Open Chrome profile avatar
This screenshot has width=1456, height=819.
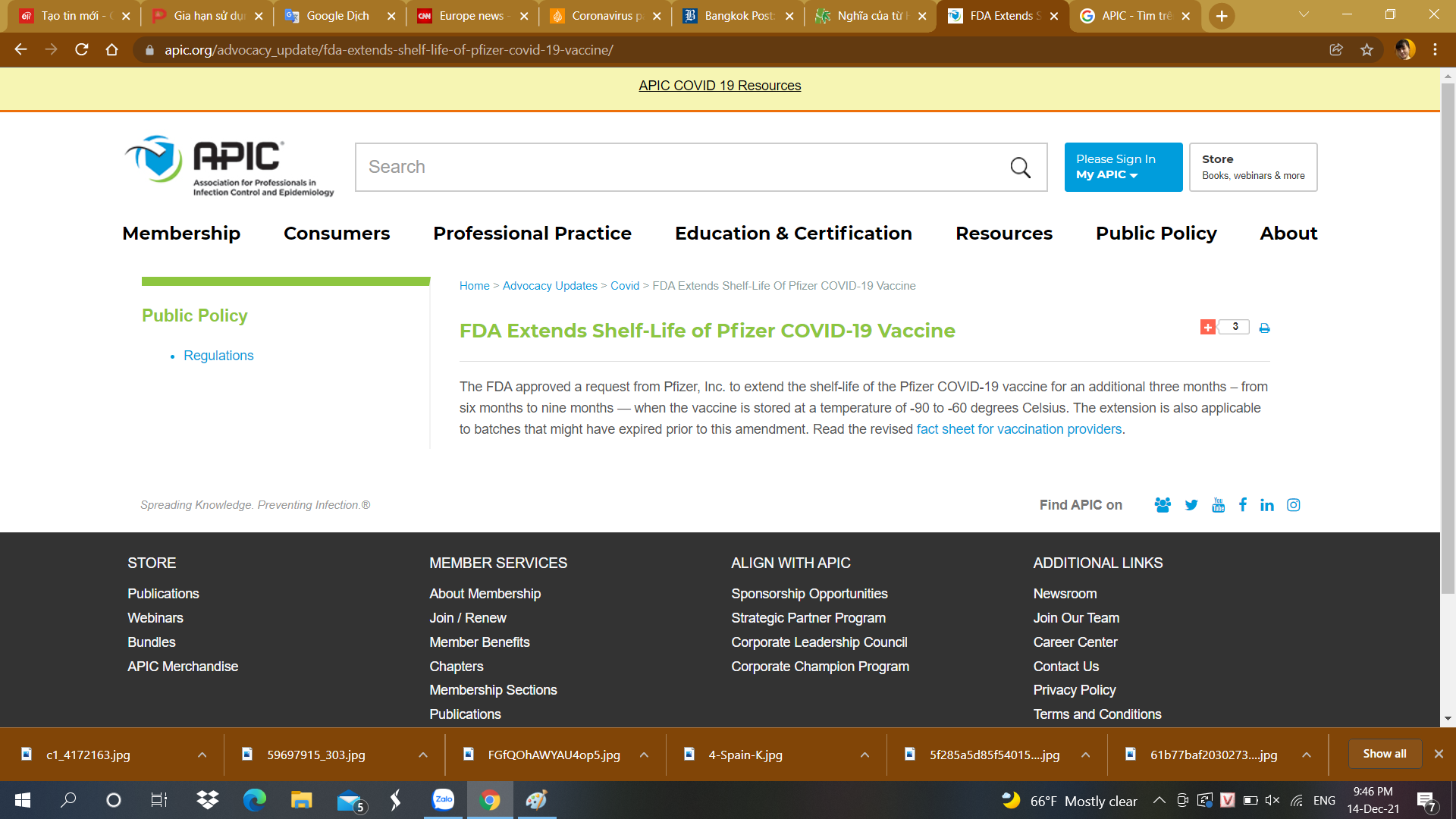tap(1405, 49)
